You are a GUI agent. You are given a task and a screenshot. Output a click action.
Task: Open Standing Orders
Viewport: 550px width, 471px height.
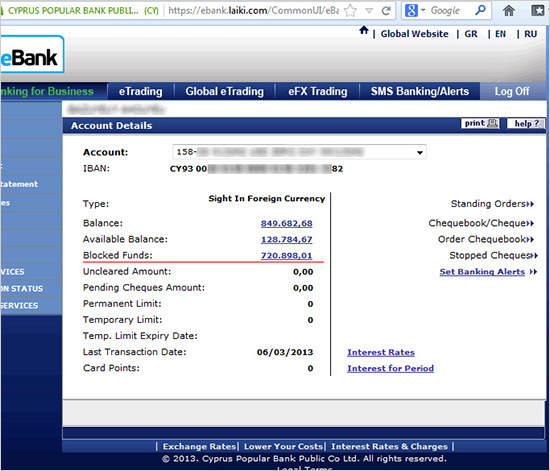coord(492,204)
